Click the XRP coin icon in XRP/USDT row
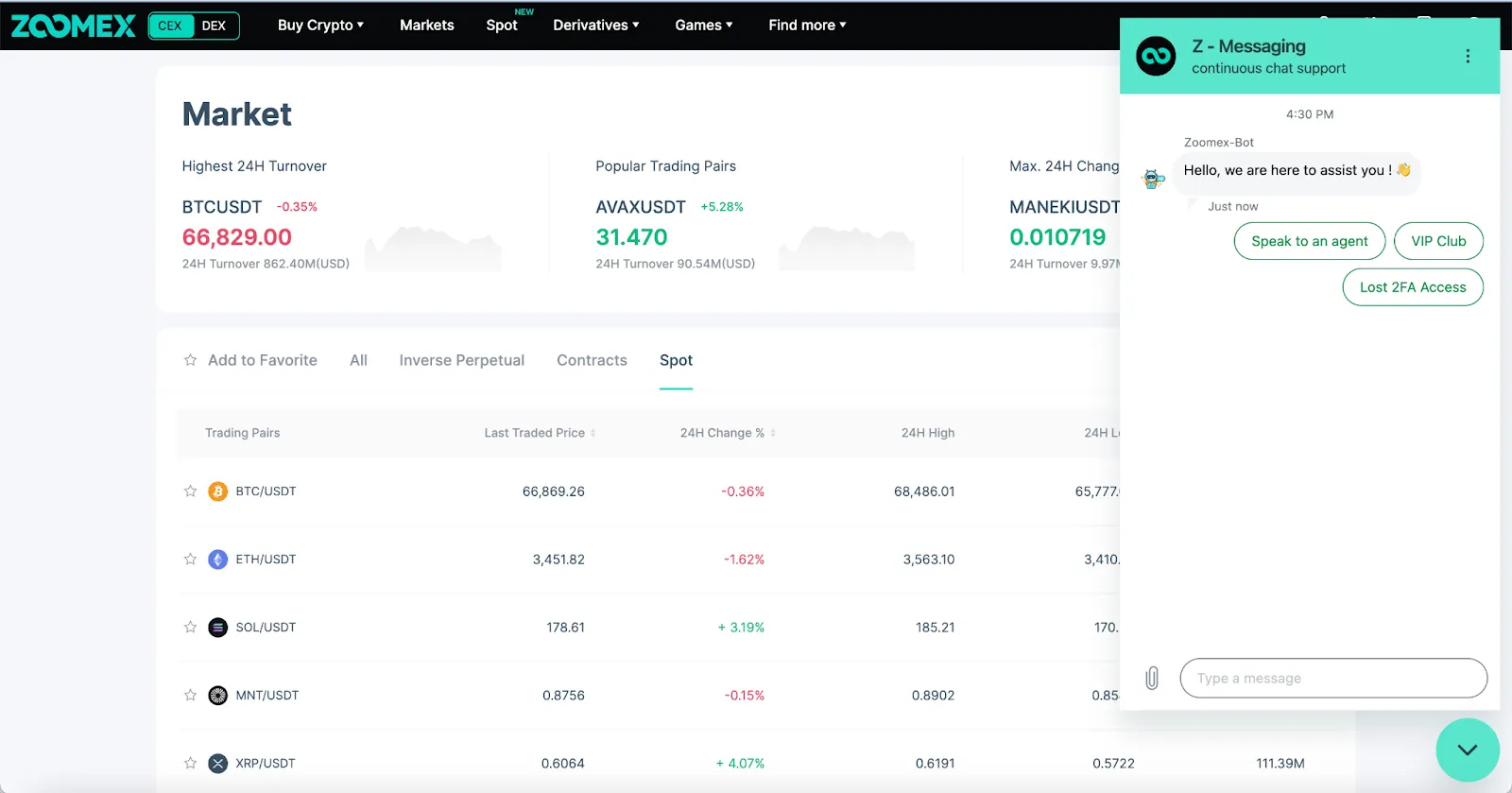 218,764
